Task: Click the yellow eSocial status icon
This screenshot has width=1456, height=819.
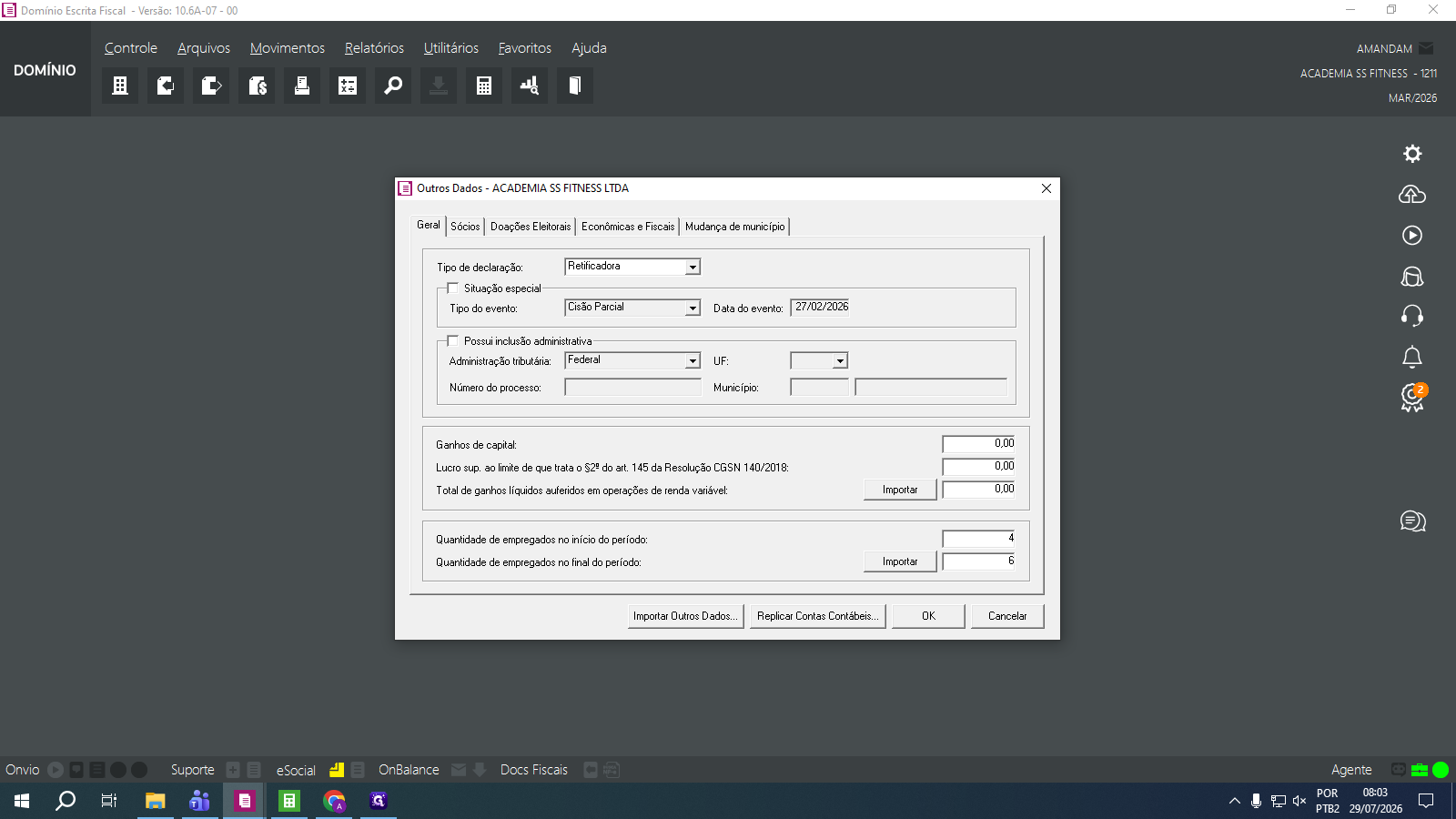Action: click(337, 770)
